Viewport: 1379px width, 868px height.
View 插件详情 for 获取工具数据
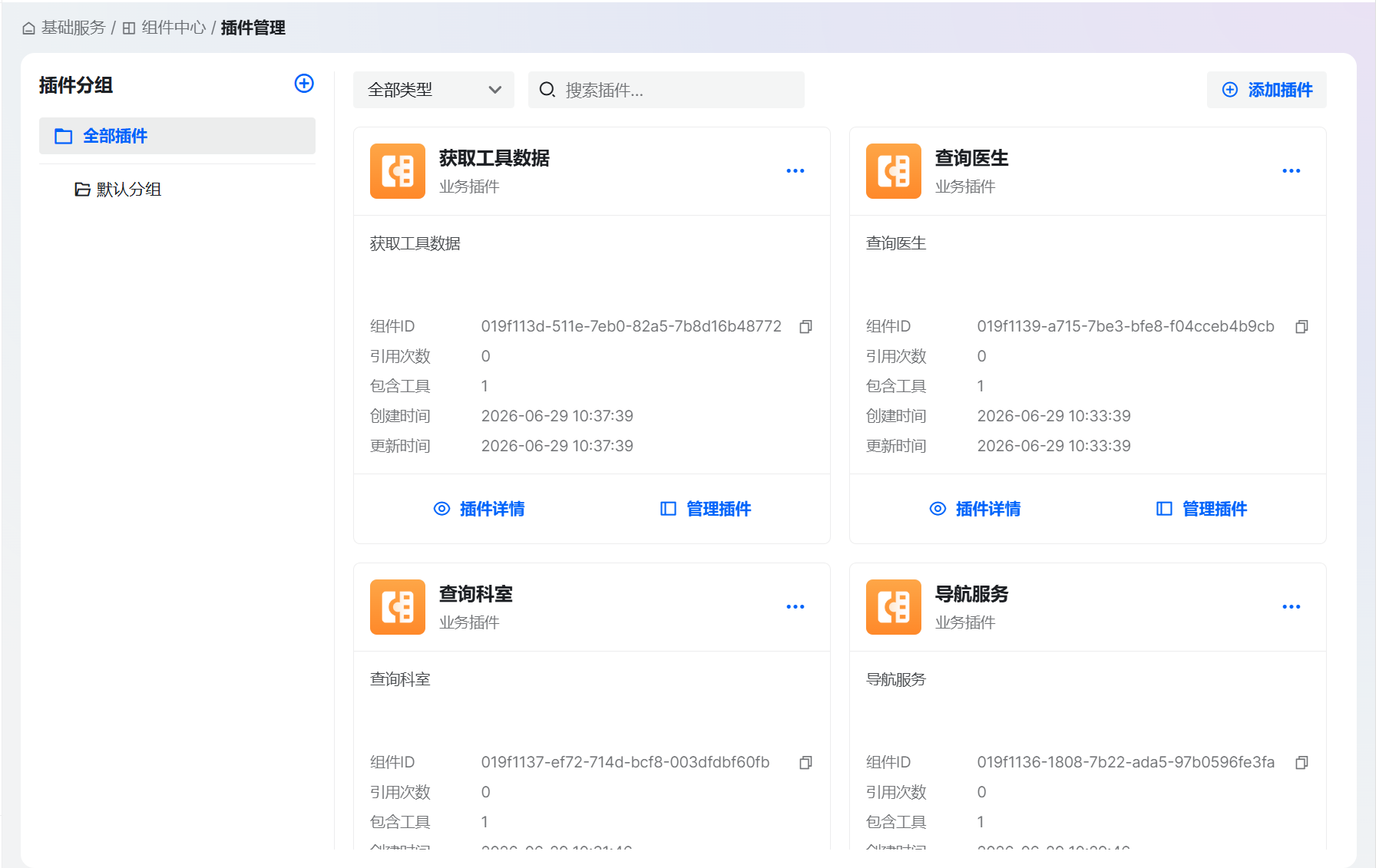pos(479,509)
